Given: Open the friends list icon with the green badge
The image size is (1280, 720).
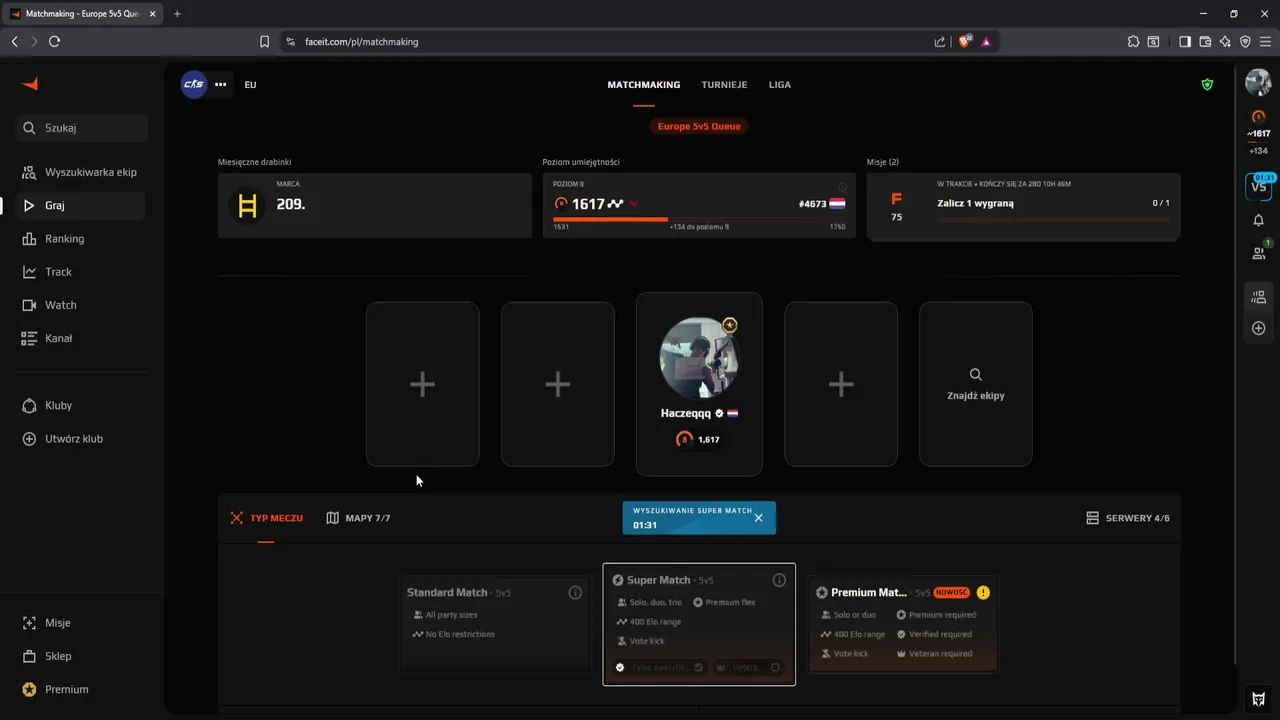Looking at the screenshot, I should [1259, 253].
